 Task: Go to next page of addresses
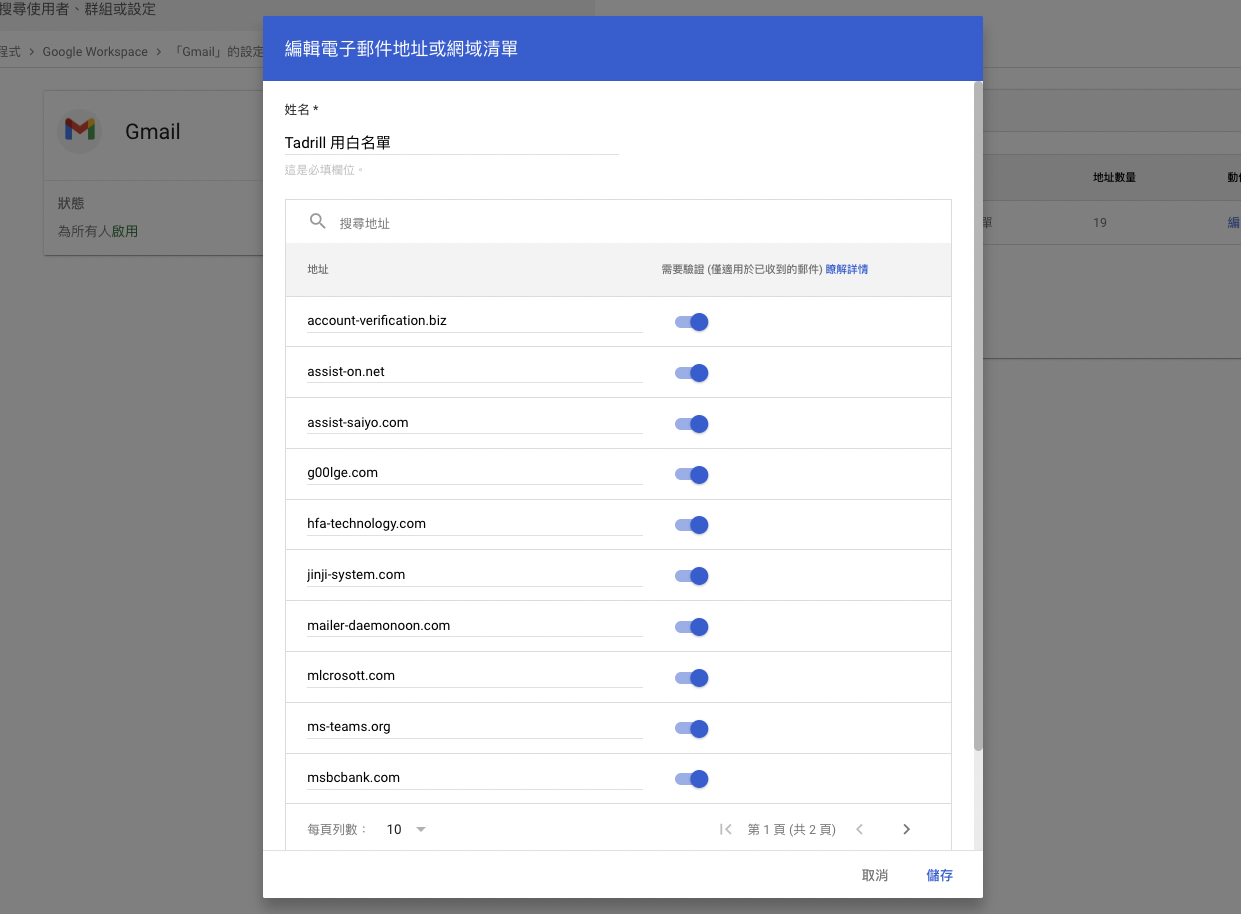pyautogui.click(x=906, y=829)
